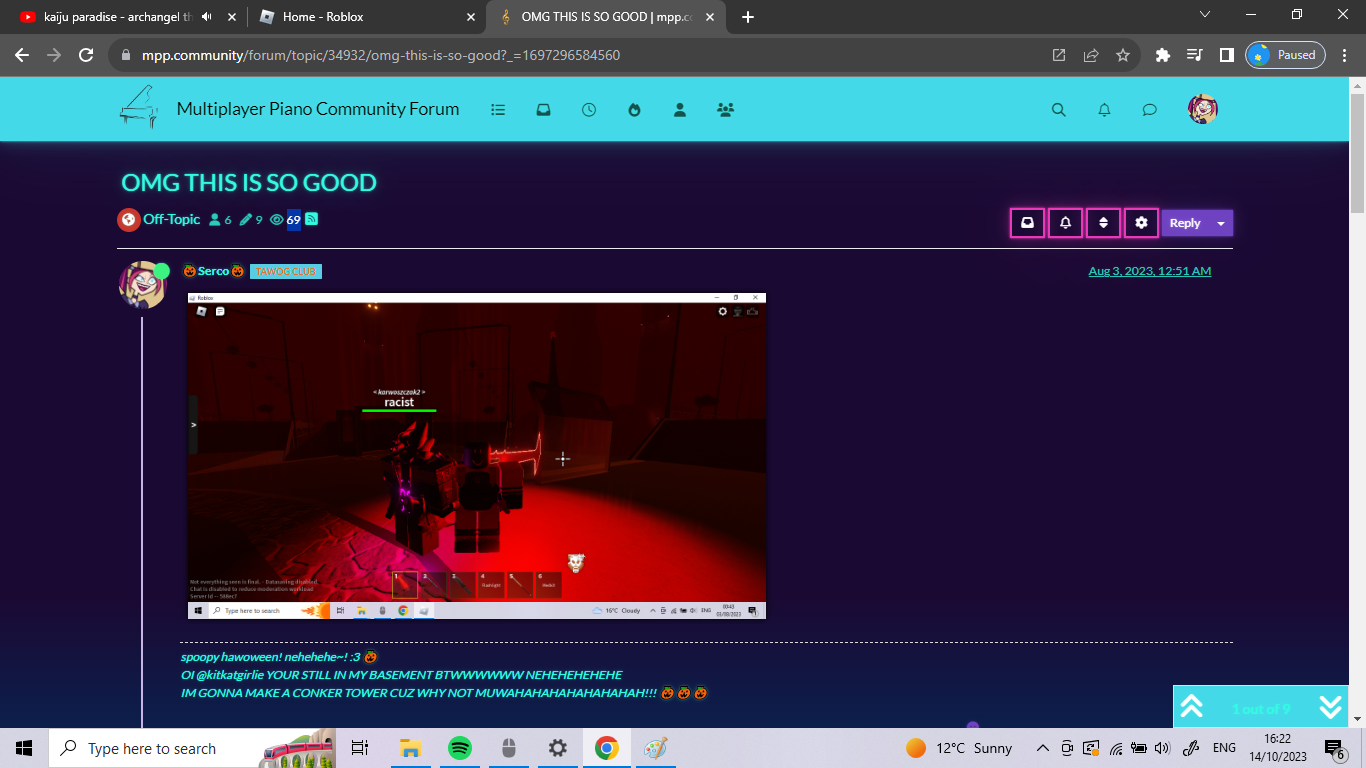Open volume control in system tray
Screen dimensions: 1366x768
tap(1163, 748)
